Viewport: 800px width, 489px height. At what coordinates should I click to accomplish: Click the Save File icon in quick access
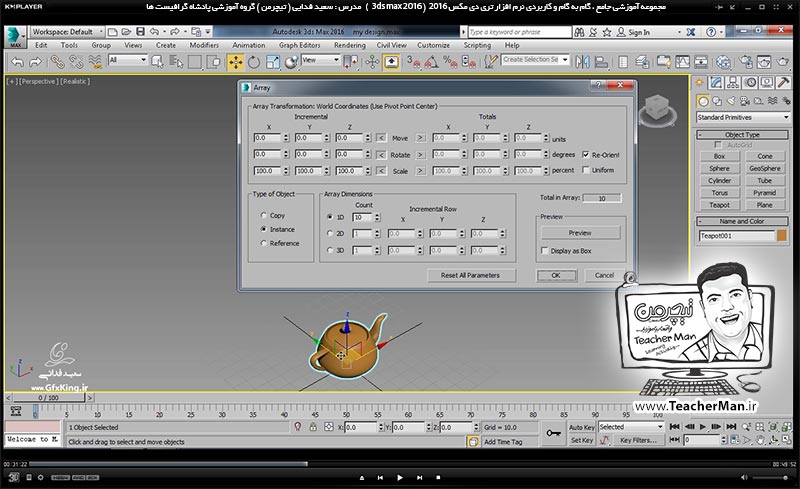point(140,32)
